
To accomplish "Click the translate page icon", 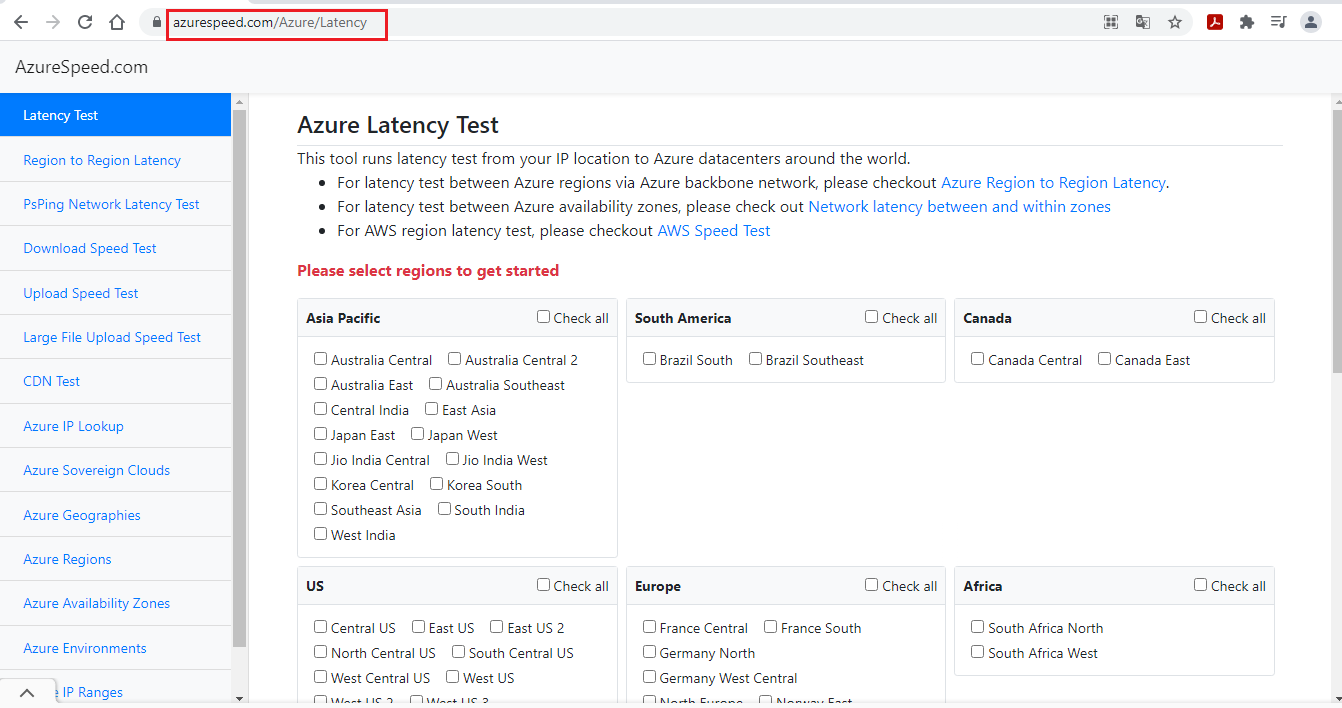I will click(1142, 22).
